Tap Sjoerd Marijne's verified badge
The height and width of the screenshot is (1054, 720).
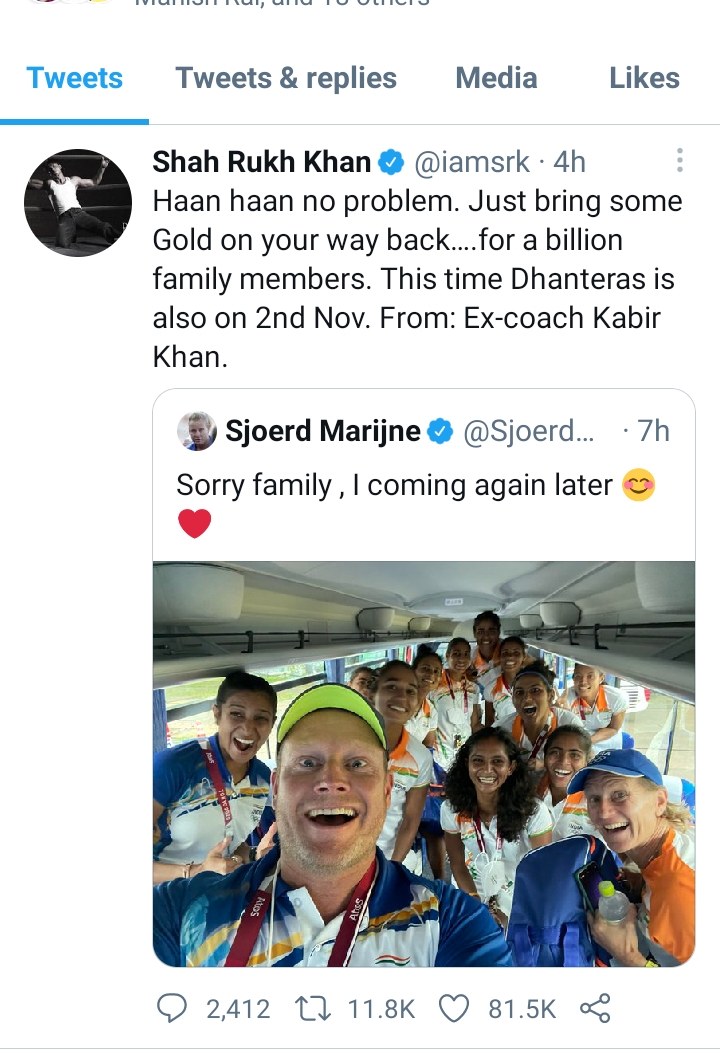coord(440,432)
